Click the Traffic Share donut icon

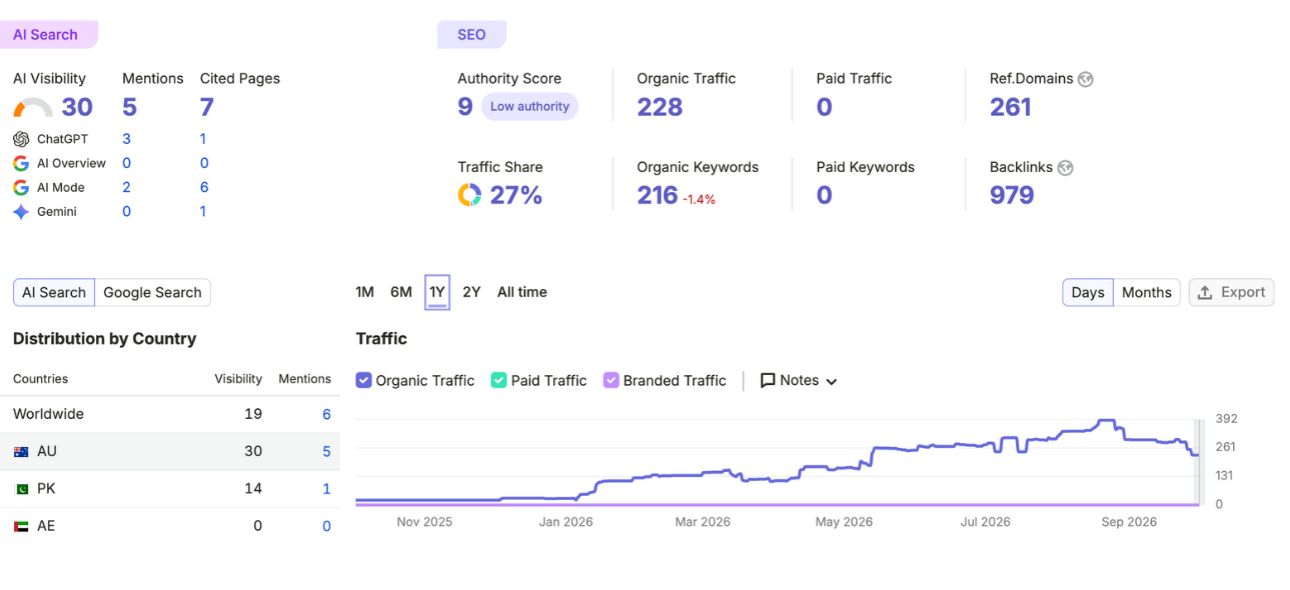tap(470, 195)
